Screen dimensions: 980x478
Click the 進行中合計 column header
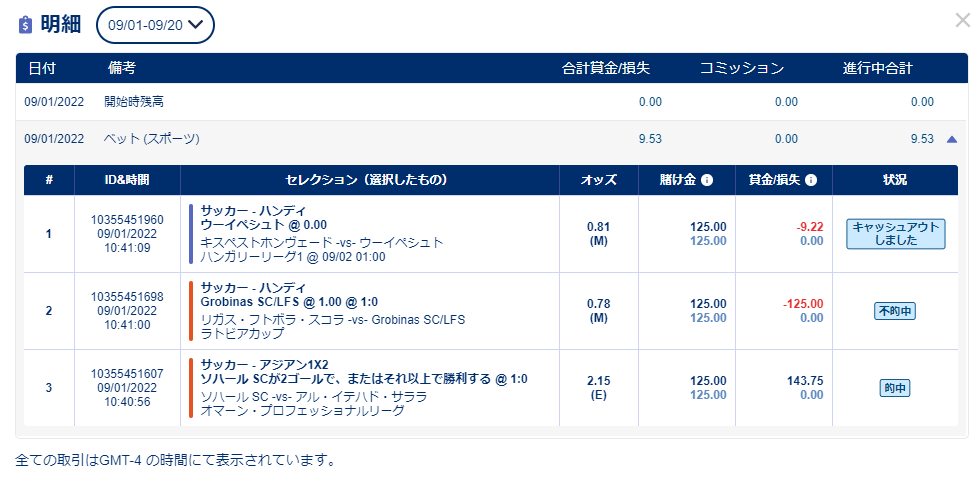click(878, 69)
